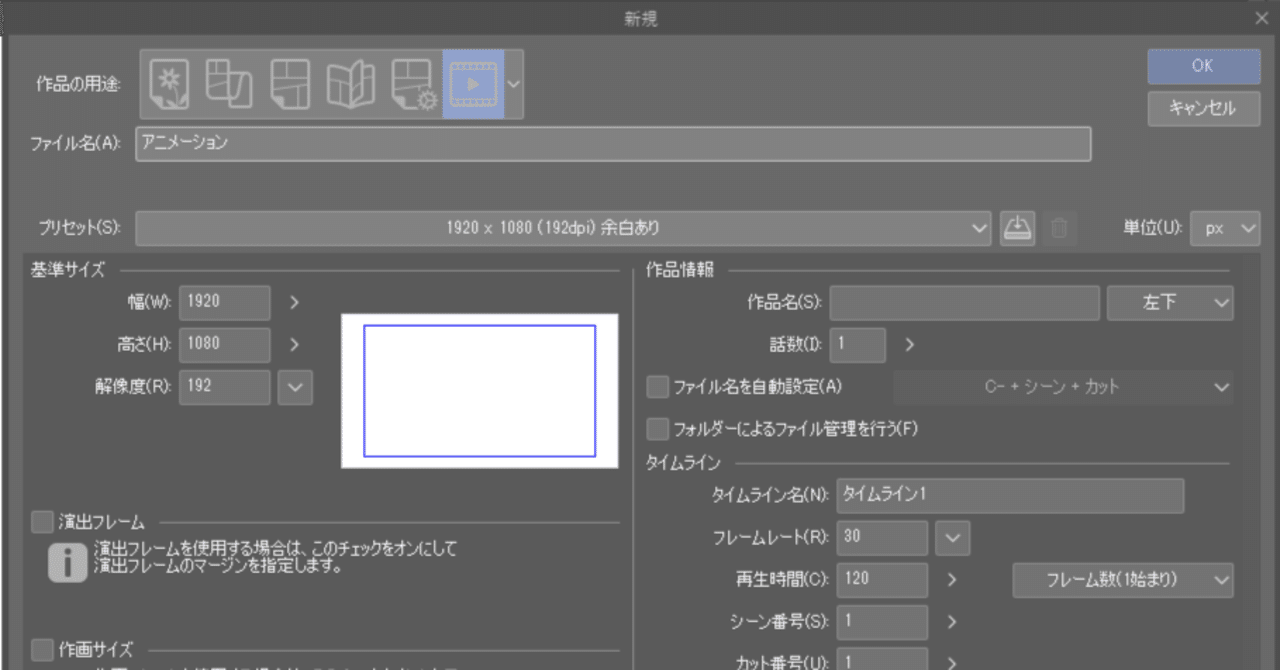Open the frame rate dropdown
The height and width of the screenshot is (670, 1280).
click(x=951, y=537)
